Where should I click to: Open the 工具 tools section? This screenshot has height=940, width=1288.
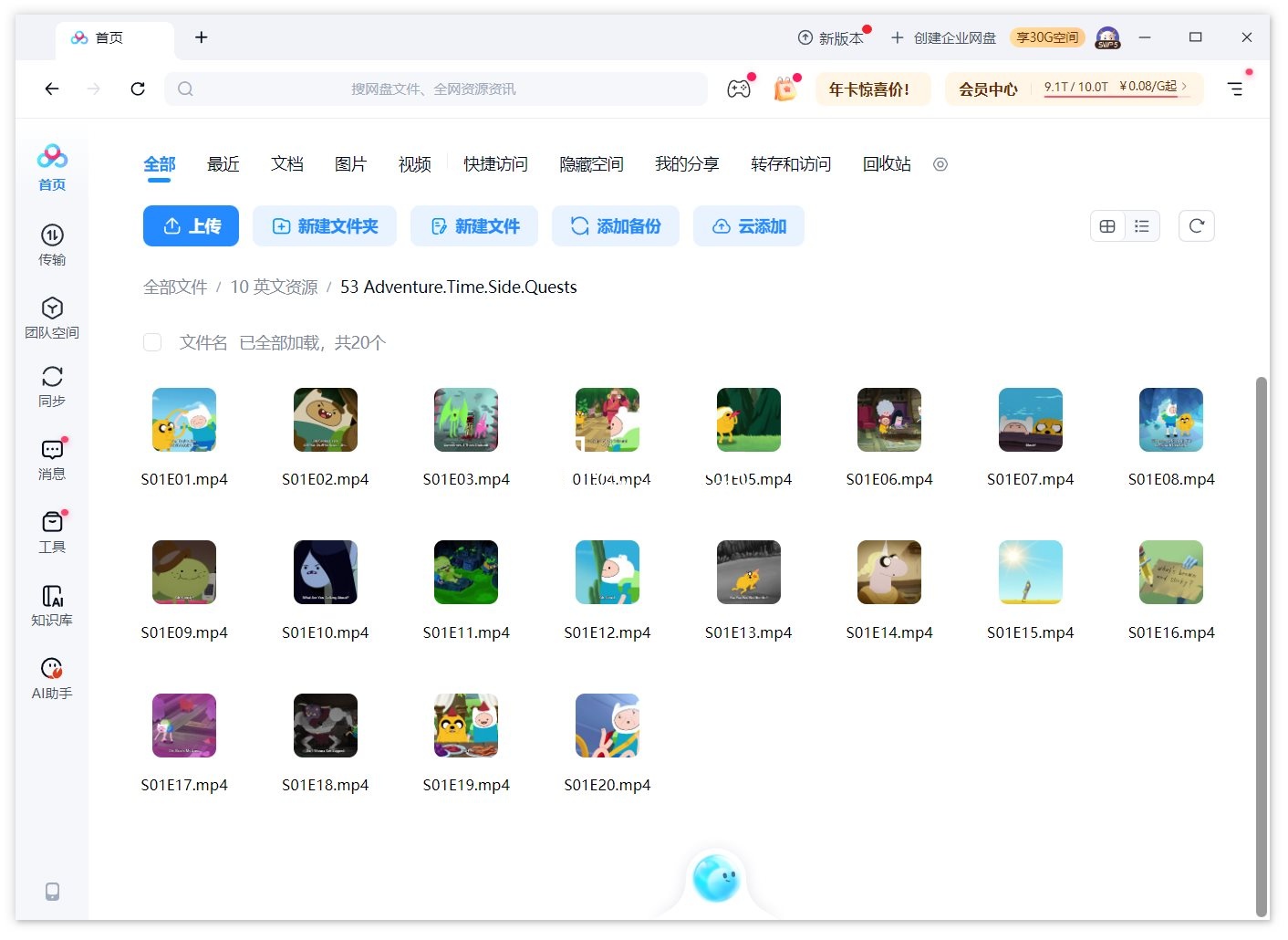[x=52, y=532]
